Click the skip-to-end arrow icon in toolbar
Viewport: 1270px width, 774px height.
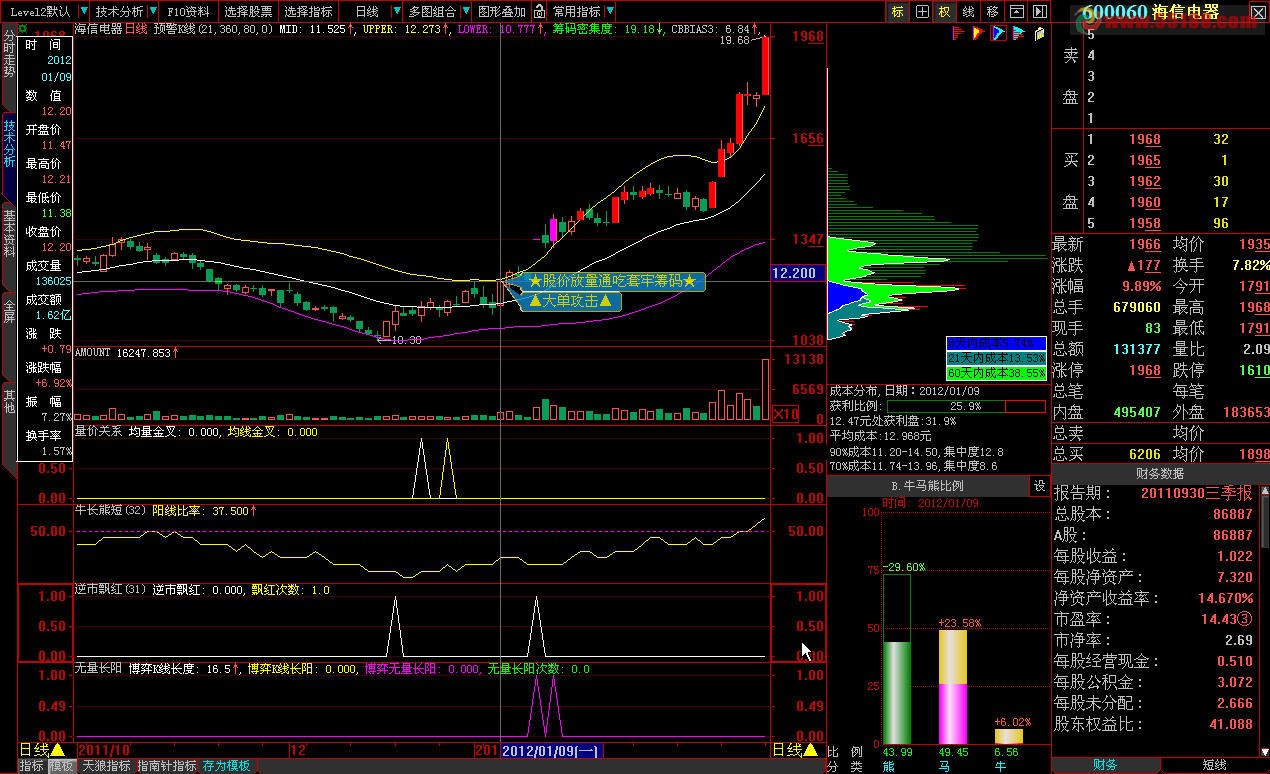pyautogui.click(x=1042, y=12)
